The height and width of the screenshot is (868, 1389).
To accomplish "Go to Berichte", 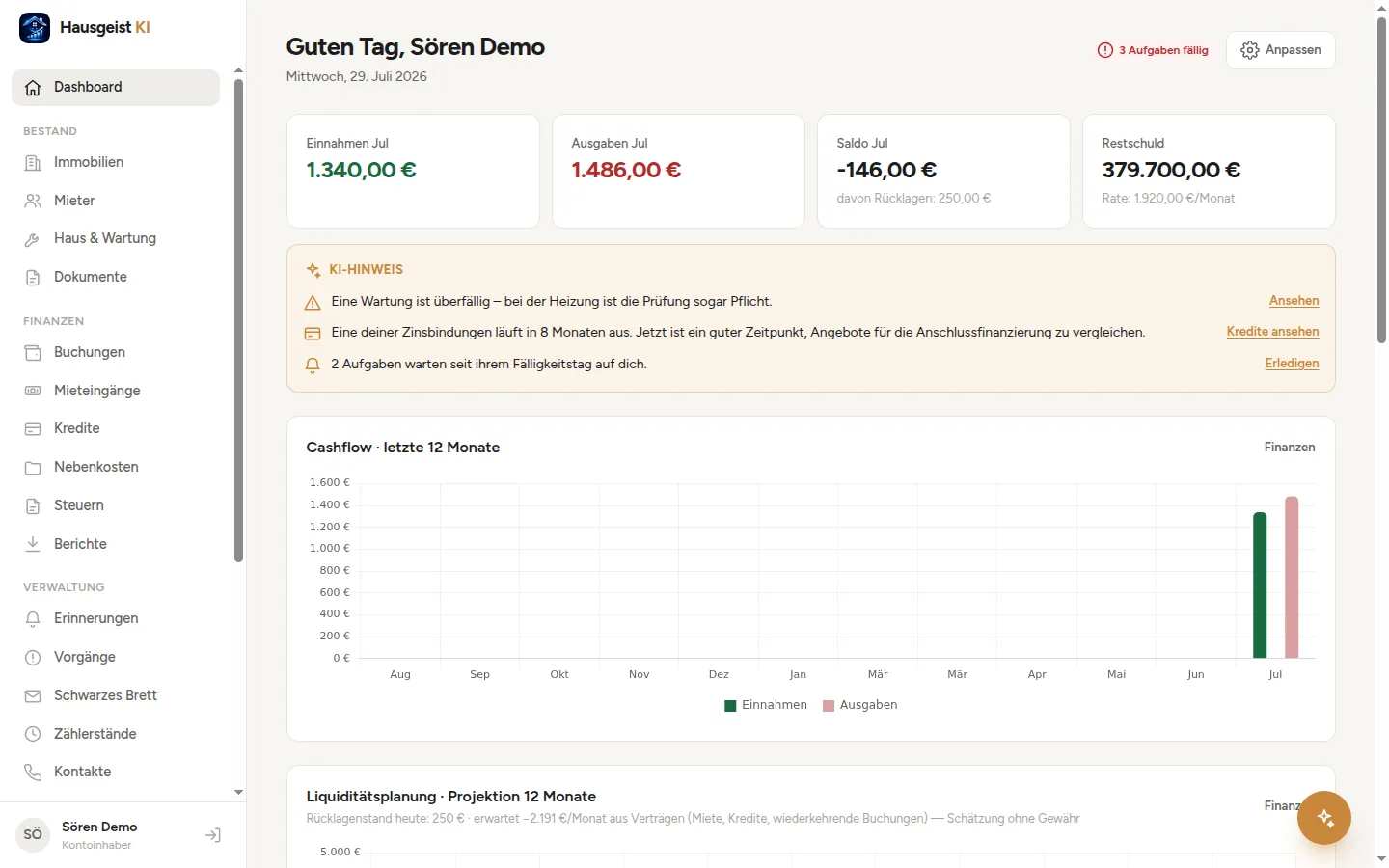I will click(116, 544).
